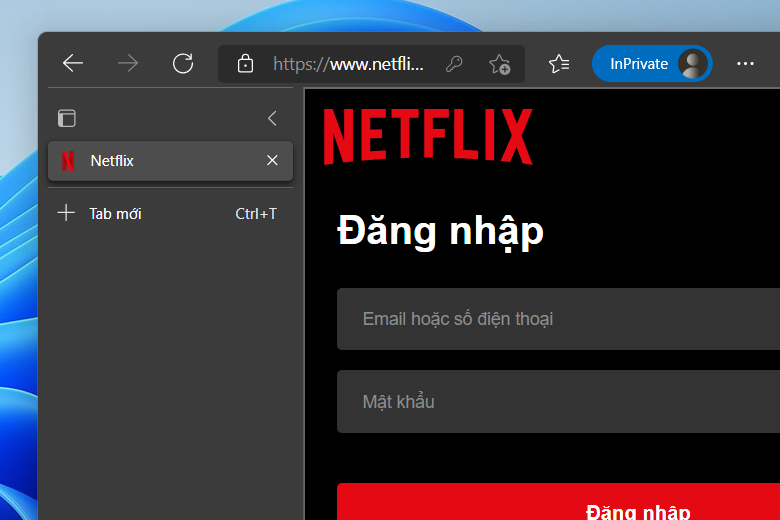Click the address bar URL
780x520 pixels.
tap(349, 64)
